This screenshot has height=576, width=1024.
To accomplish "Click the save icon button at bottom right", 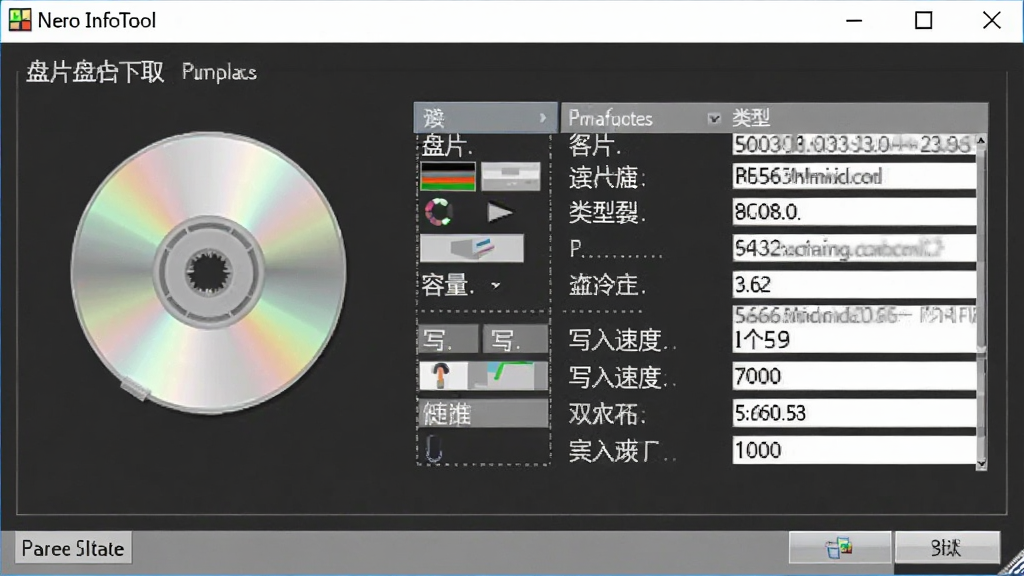I will pos(839,547).
